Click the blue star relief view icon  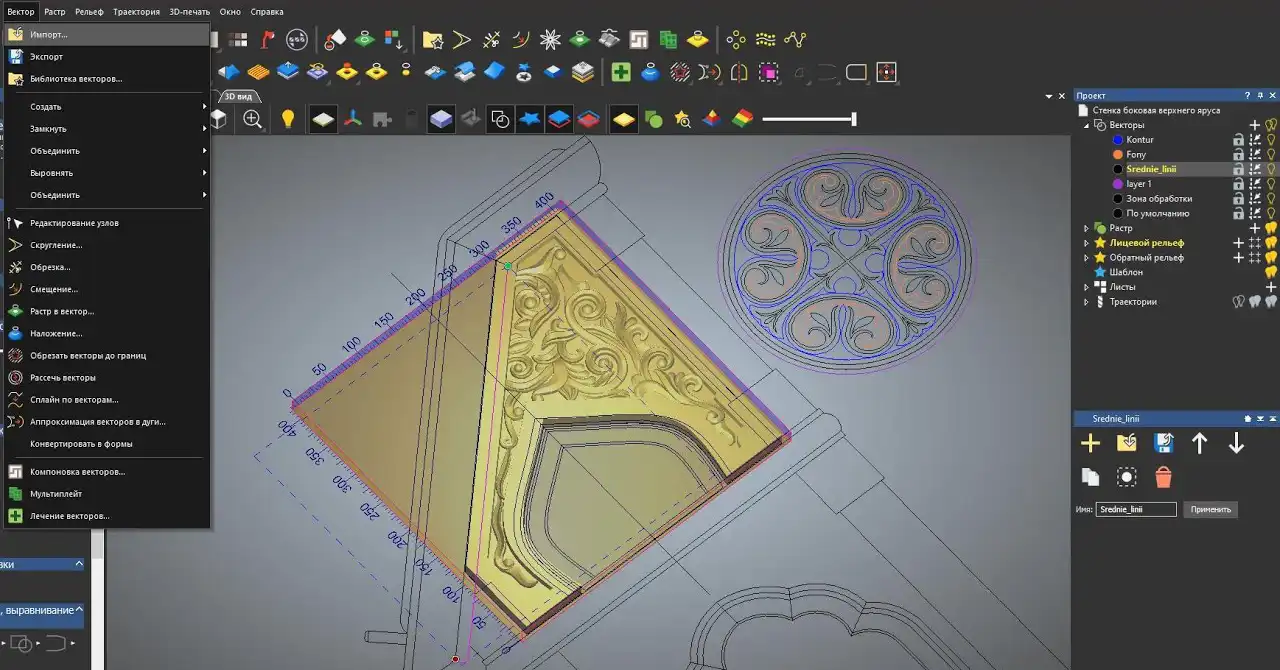pos(529,119)
